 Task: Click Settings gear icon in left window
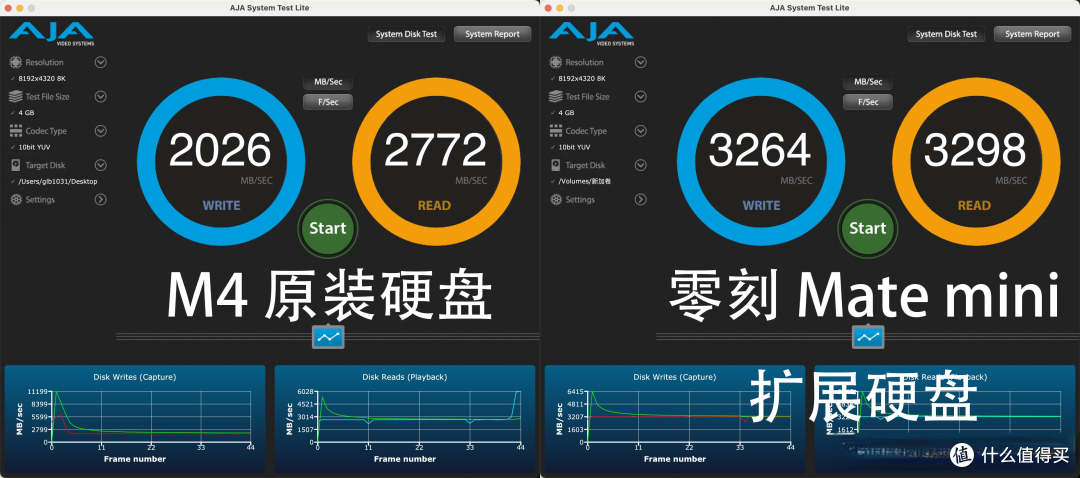pyautogui.click(x=15, y=200)
